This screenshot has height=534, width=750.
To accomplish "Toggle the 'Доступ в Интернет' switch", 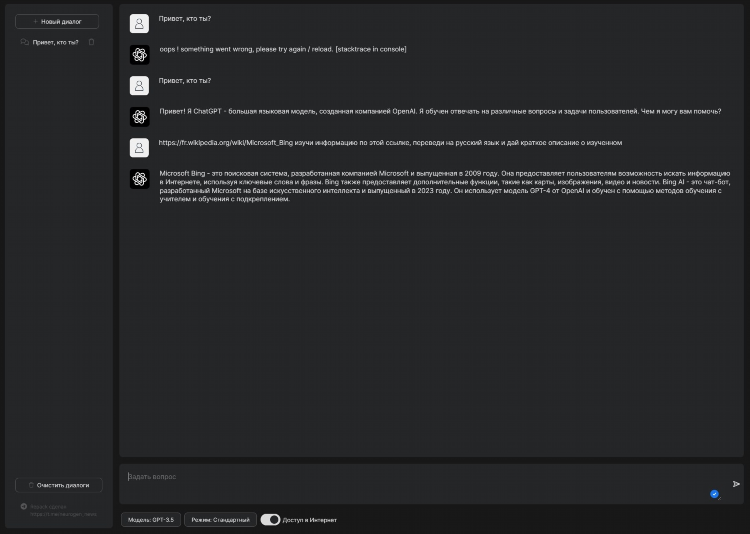I will click(x=271, y=520).
